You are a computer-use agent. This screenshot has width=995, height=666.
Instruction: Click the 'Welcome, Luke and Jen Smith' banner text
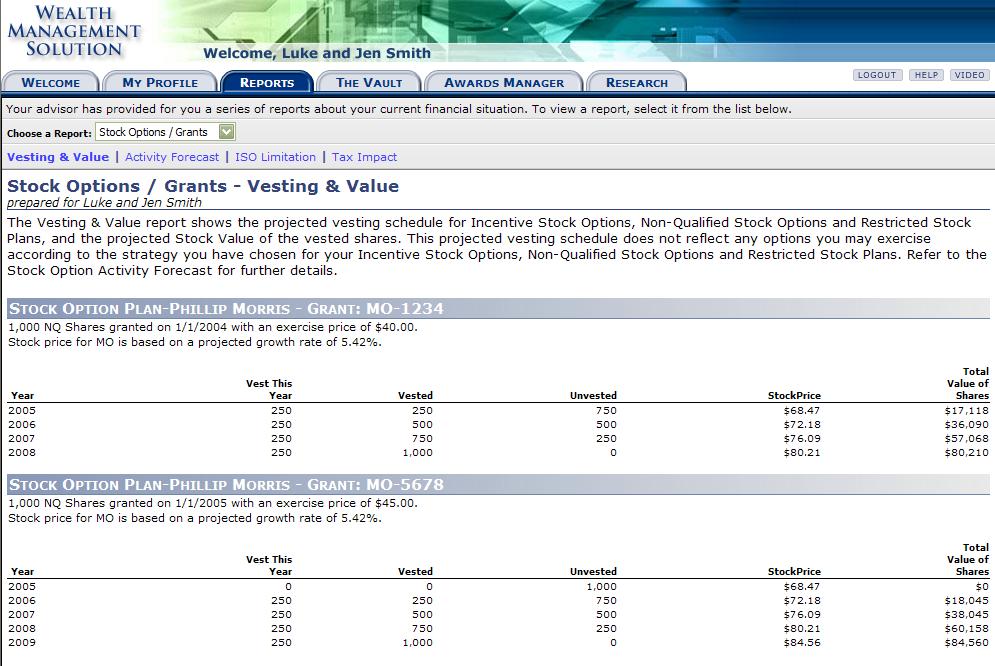click(x=317, y=53)
